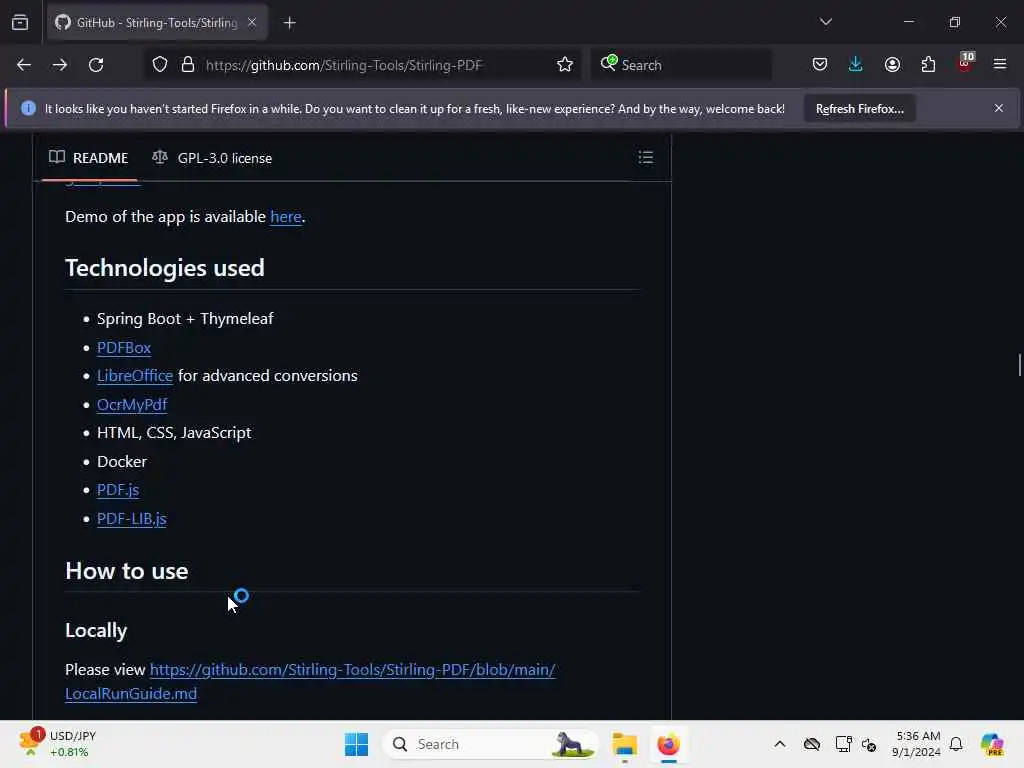
Task: Click the Docker list item
Action: coord(121,462)
